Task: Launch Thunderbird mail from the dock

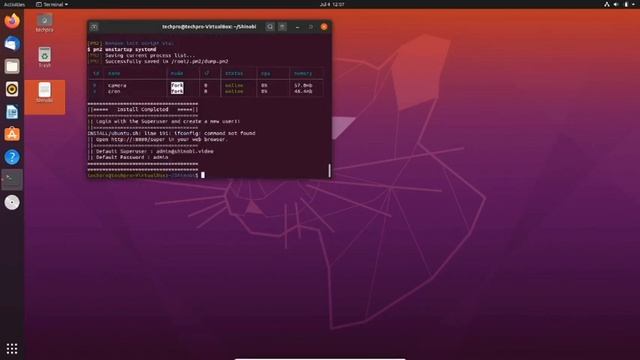Action: 12,43
